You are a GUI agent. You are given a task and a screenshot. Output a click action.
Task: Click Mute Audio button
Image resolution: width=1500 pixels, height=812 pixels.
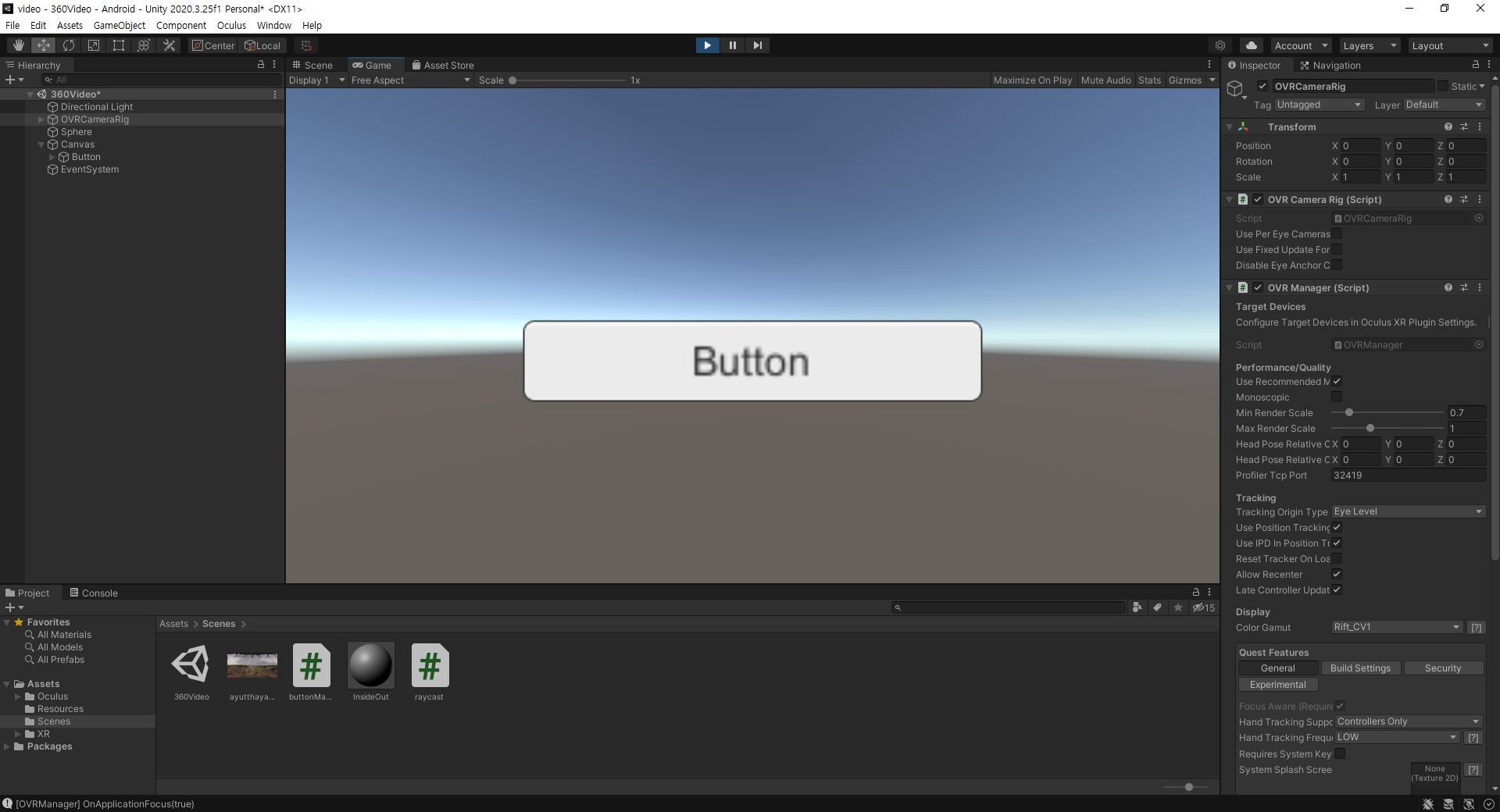[x=1105, y=80]
